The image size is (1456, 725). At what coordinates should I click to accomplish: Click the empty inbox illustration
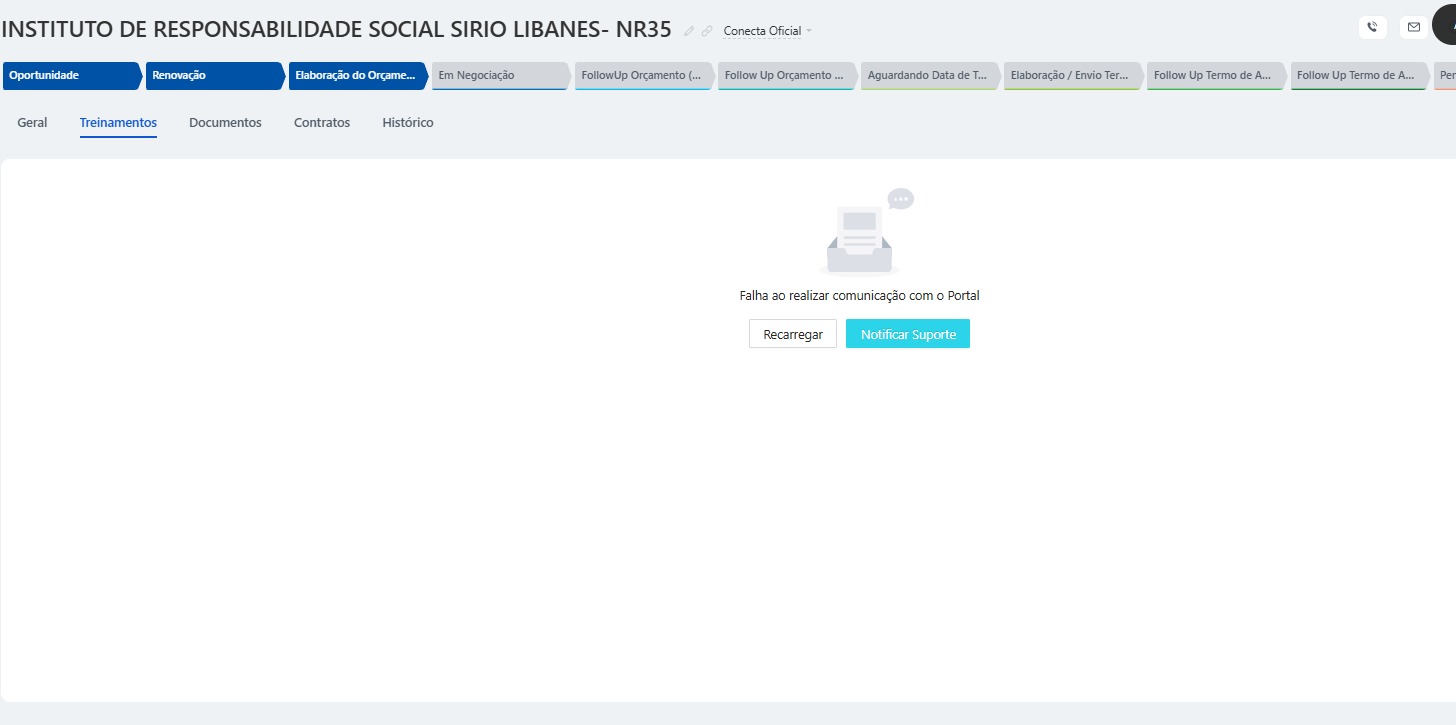(x=860, y=233)
